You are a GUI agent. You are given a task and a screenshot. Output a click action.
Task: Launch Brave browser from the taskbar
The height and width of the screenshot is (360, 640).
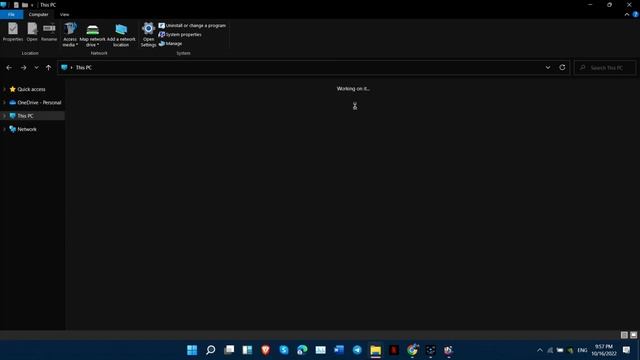tap(266, 350)
